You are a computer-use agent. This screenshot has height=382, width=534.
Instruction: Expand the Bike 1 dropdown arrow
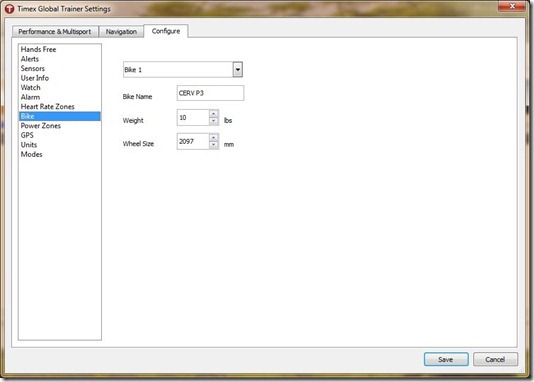click(238, 69)
